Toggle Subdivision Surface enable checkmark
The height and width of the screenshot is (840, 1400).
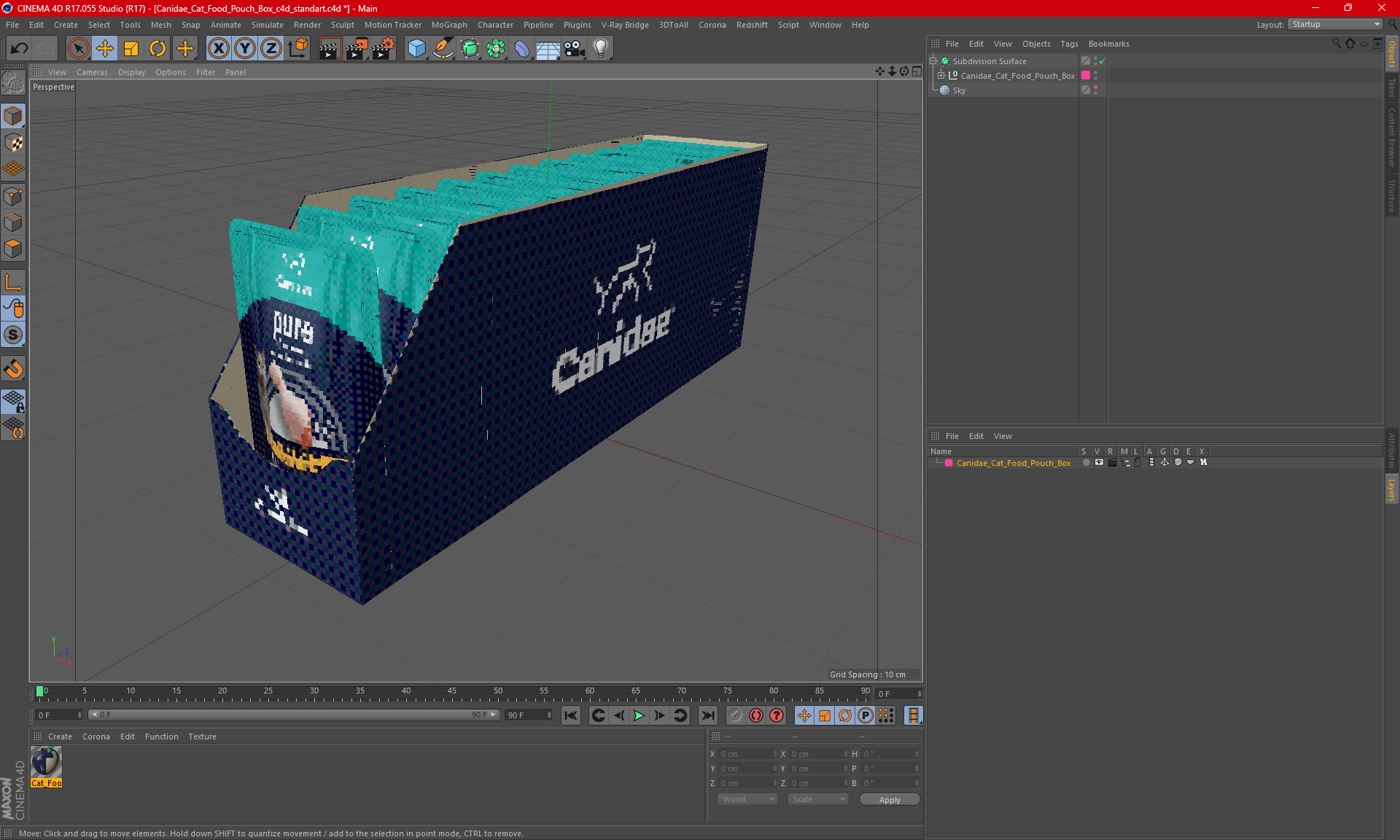(x=1102, y=61)
